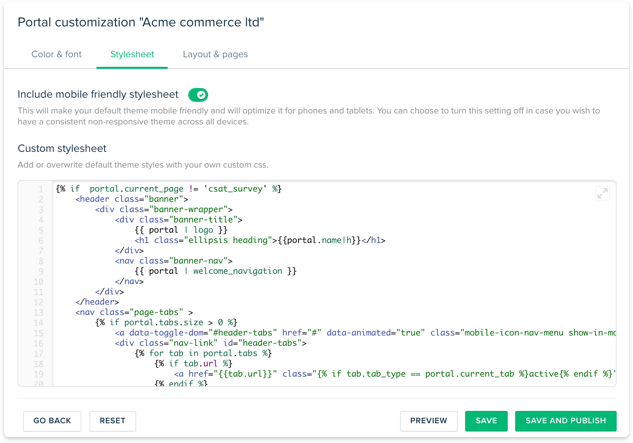
Task: Click line number 1 in the gutter
Action: tap(41, 189)
